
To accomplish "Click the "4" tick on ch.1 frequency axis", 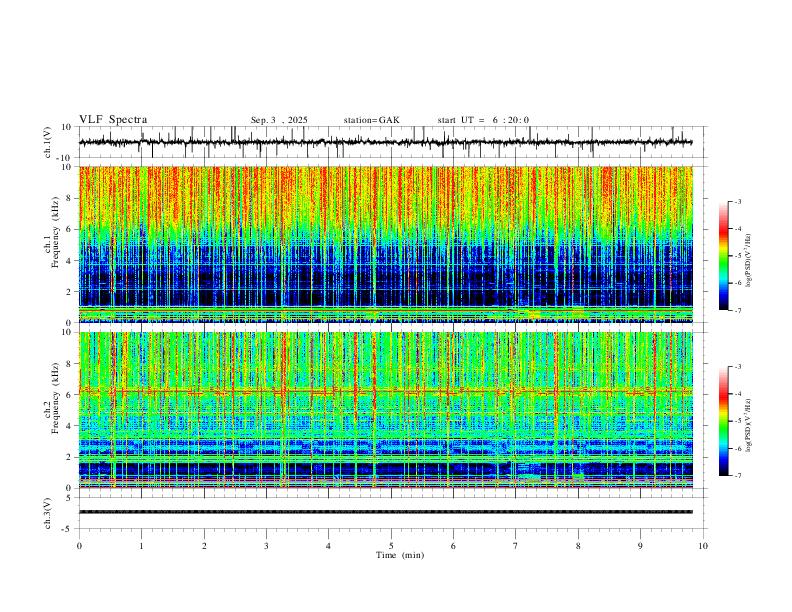I will 70,261.
